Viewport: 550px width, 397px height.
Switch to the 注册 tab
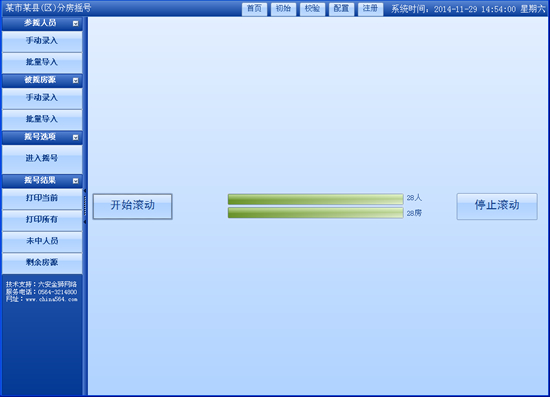370,9
